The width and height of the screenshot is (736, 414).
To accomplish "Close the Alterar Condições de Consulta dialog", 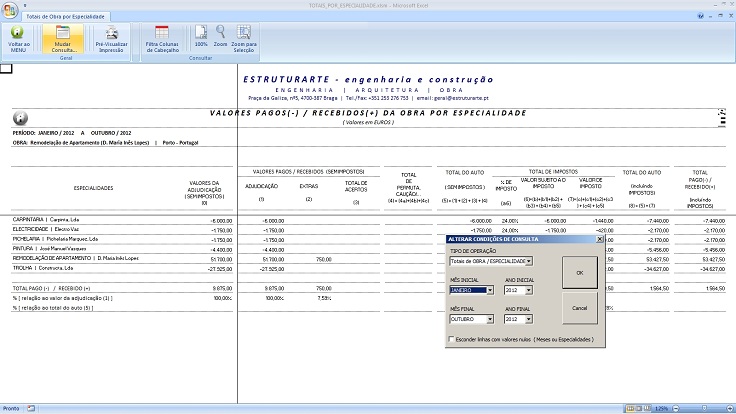I will point(599,240).
